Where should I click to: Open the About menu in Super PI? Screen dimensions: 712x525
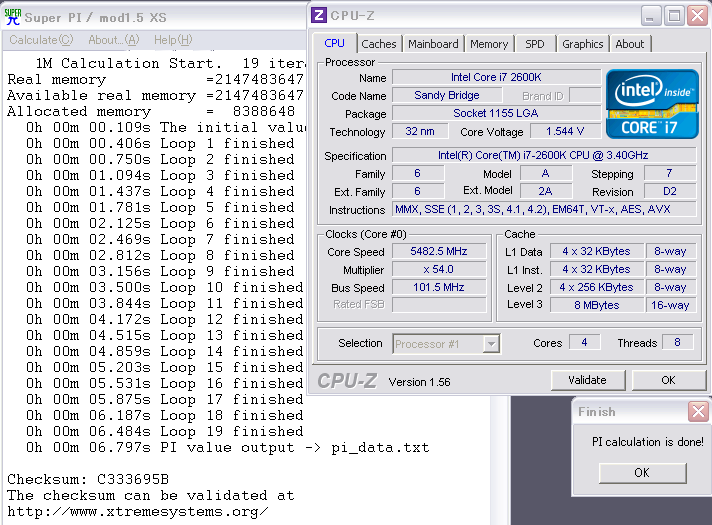[114, 40]
